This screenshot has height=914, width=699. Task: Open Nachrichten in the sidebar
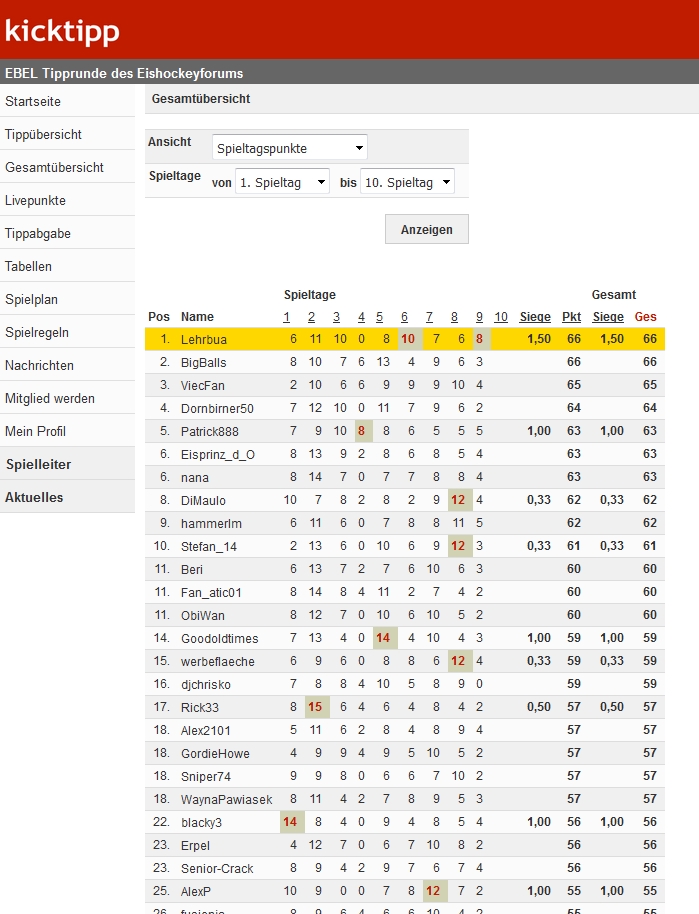tap(39, 365)
